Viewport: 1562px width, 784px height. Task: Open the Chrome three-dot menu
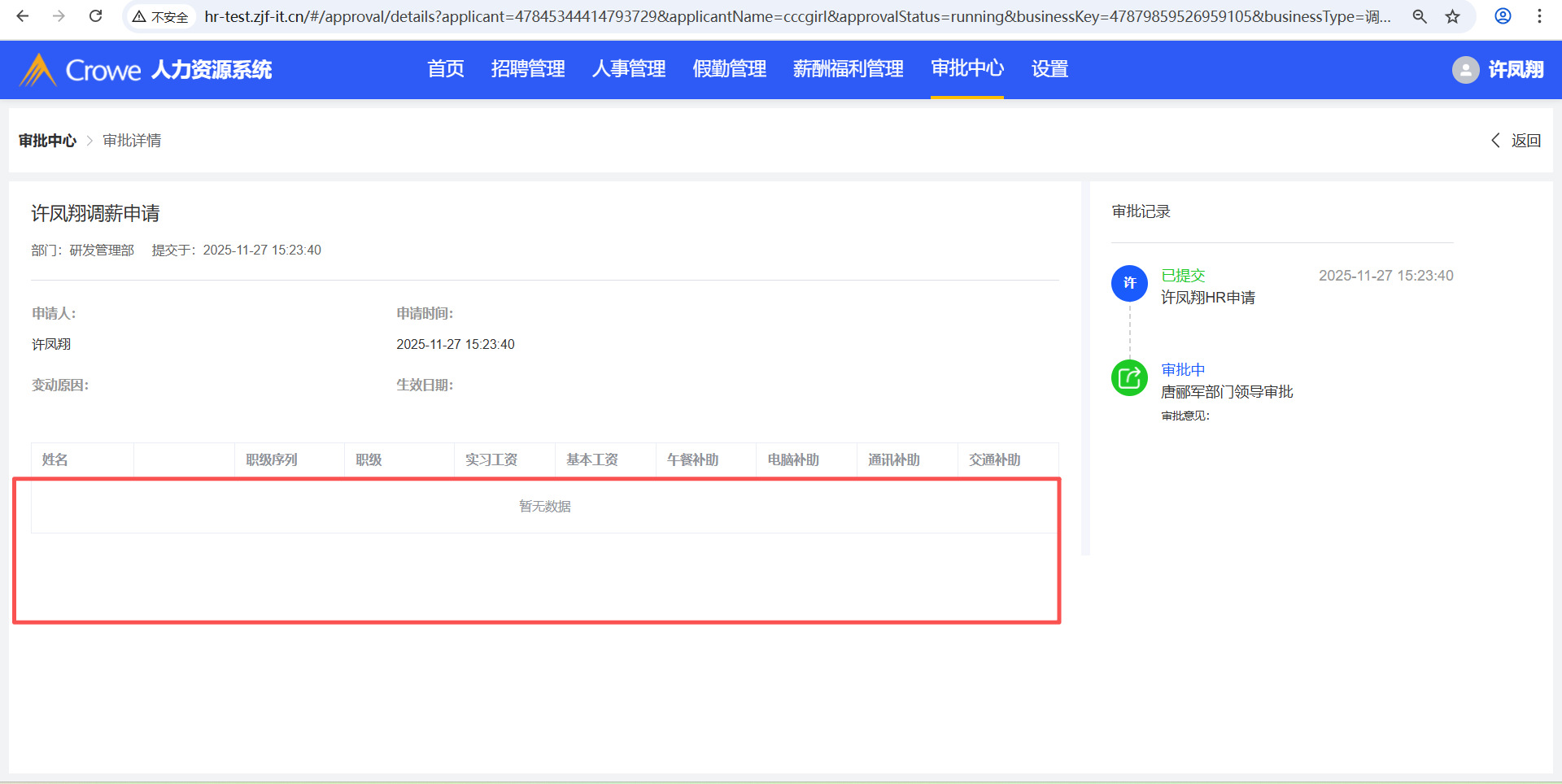pyautogui.click(x=1539, y=16)
